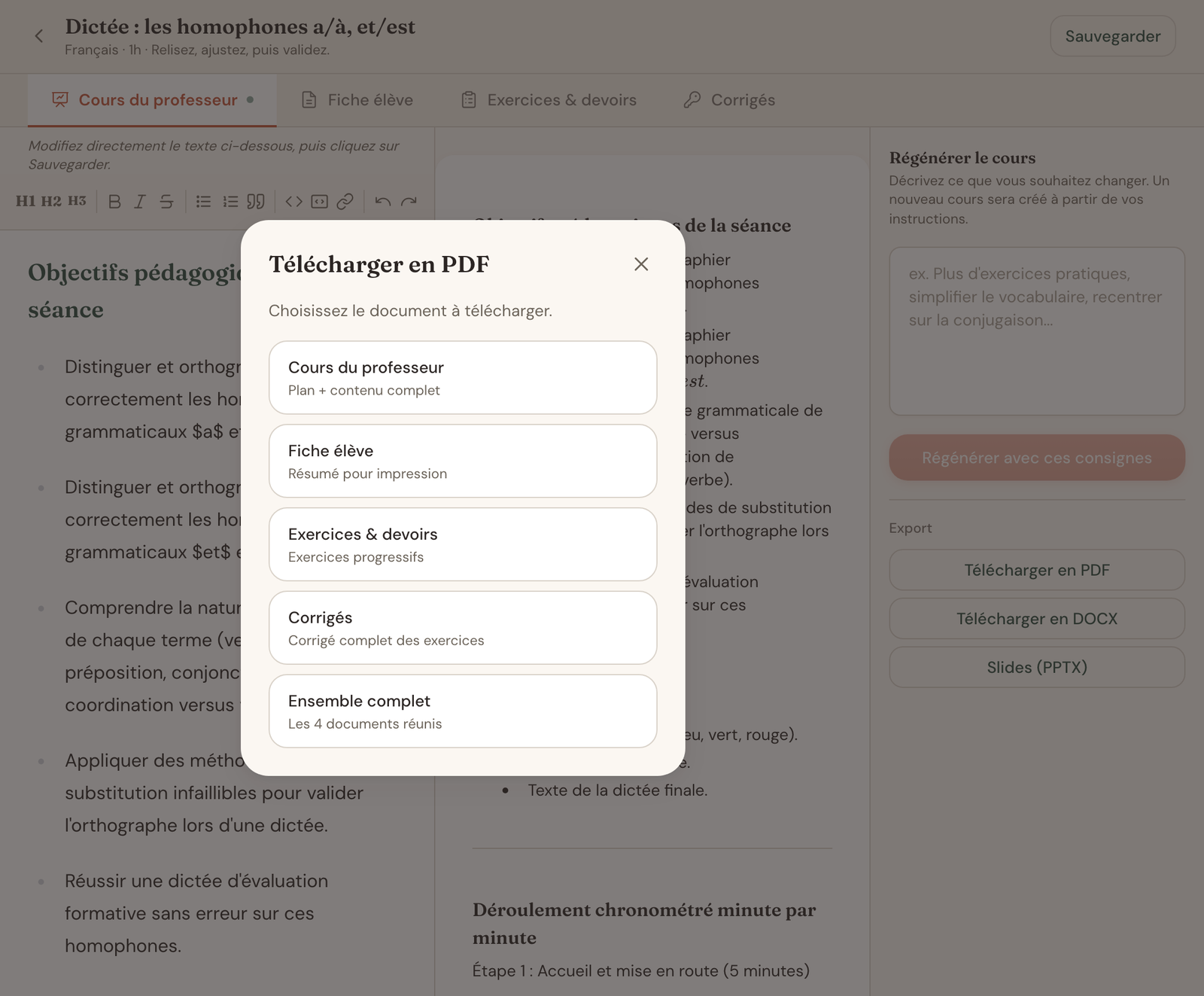
Task: Redo the last edit
Action: pos(409,202)
